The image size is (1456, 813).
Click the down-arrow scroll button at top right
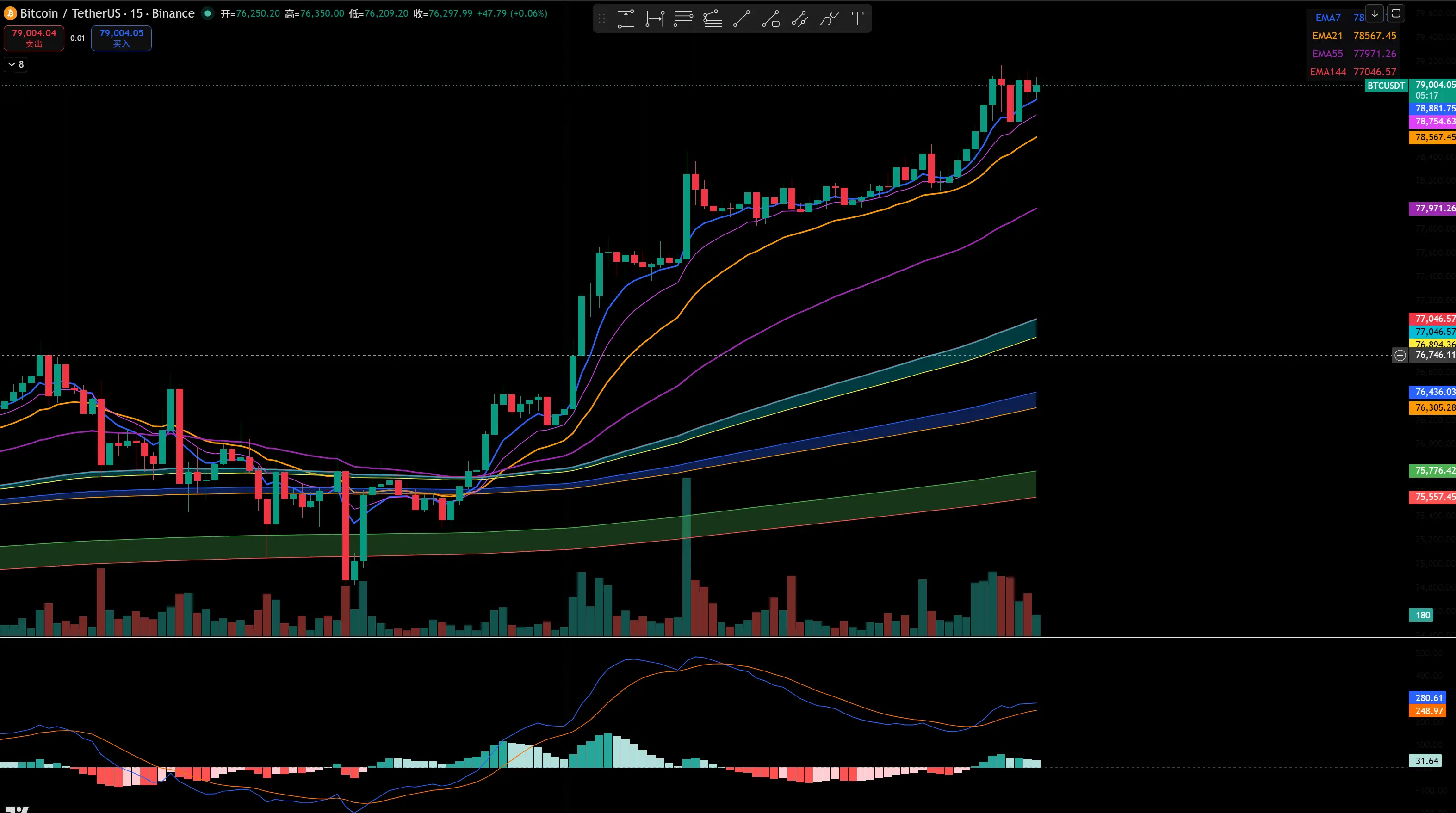tap(1374, 13)
